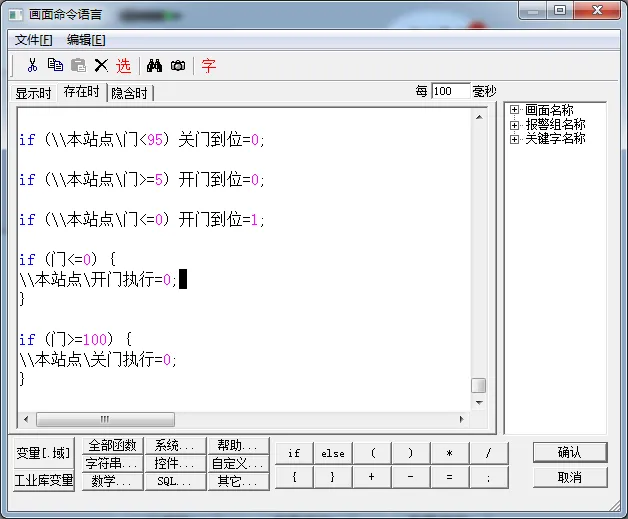Insert the semicolon ; button
The width and height of the screenshot is (628, 519).
point(489,477)
